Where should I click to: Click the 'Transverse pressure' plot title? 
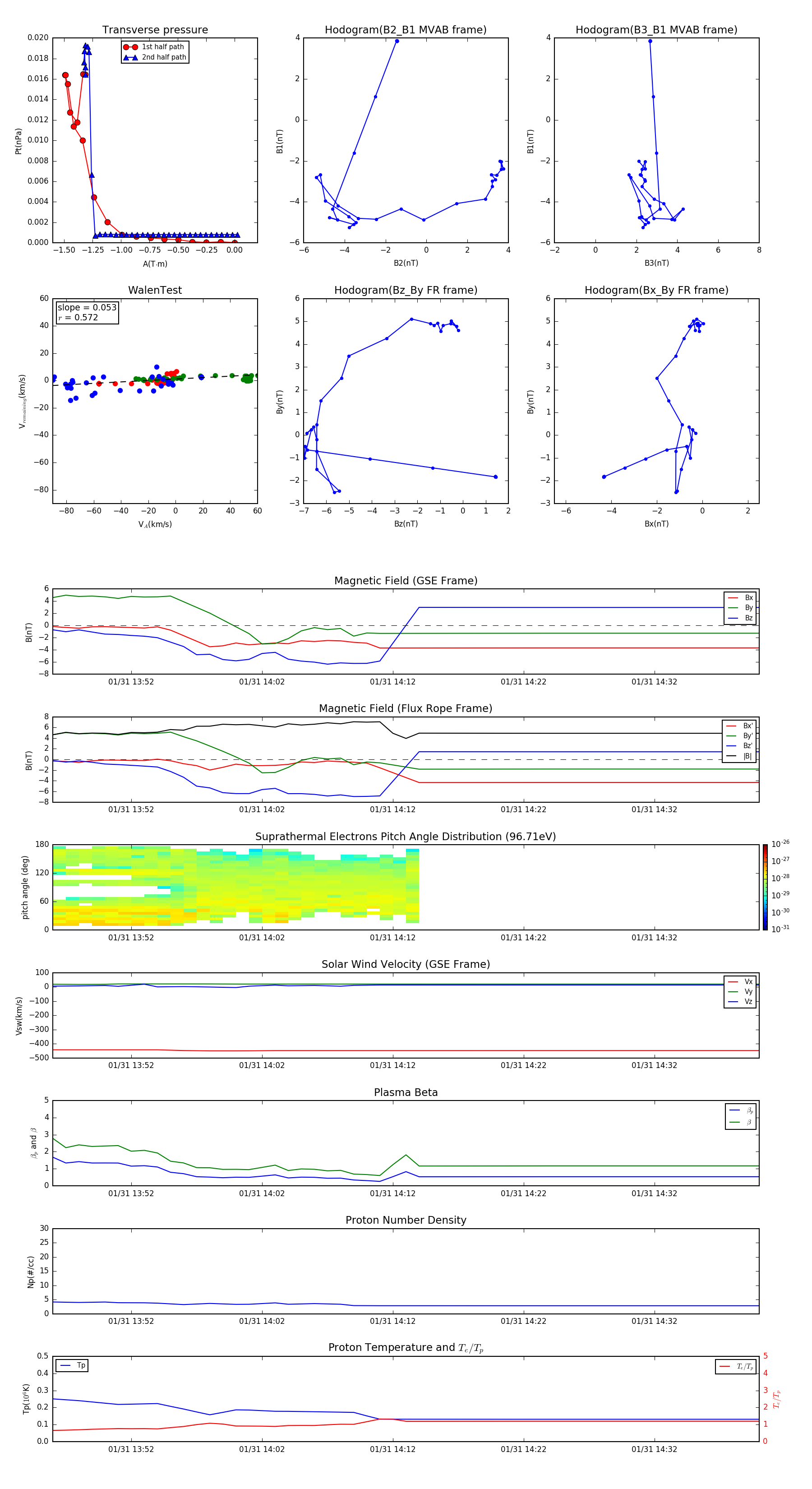click(155, 30)
